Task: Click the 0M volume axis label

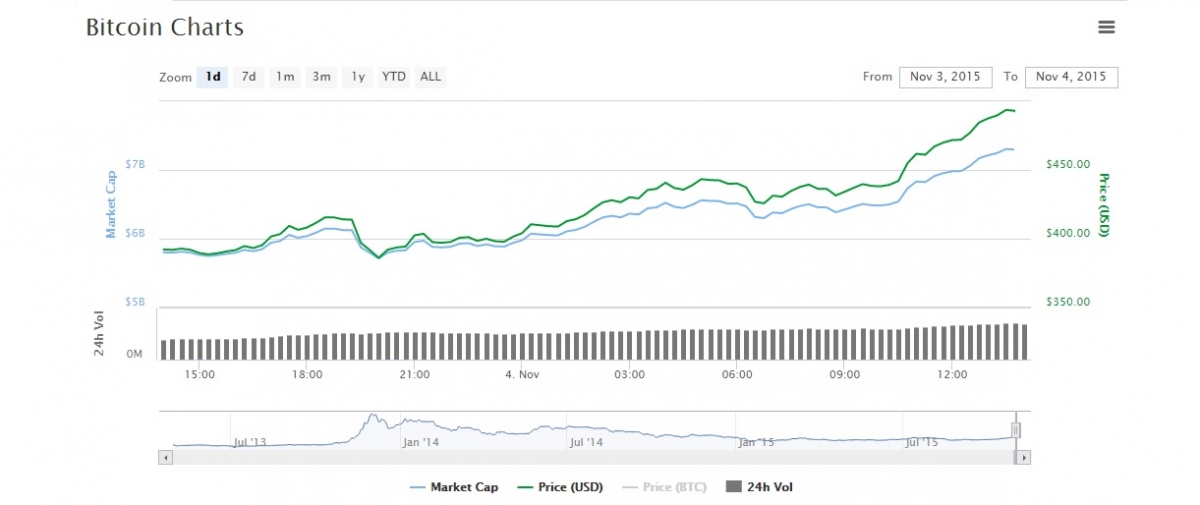Action: click(x=135, y=354)
